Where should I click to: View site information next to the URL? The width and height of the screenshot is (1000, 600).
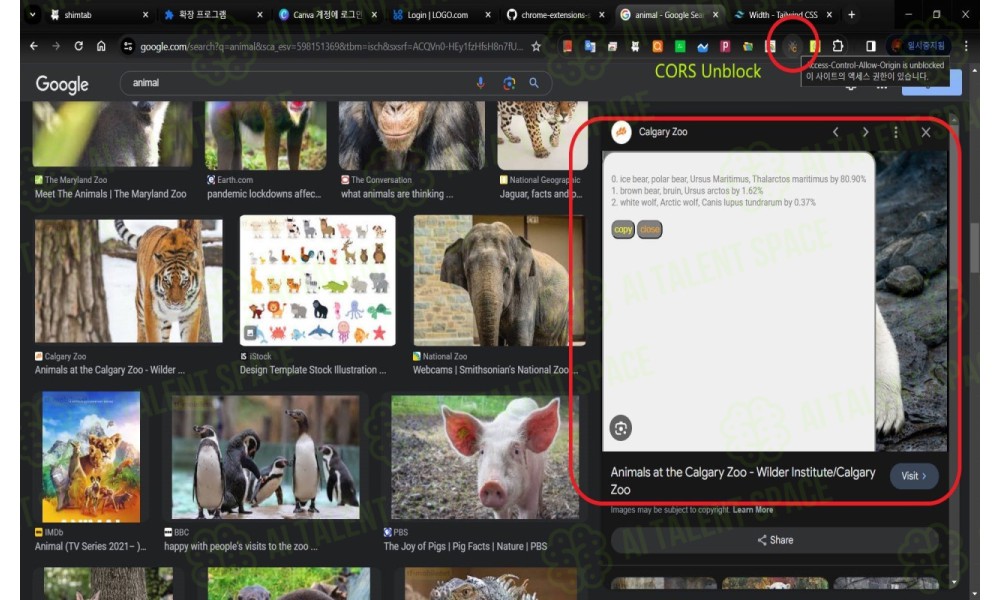point(128,46)
